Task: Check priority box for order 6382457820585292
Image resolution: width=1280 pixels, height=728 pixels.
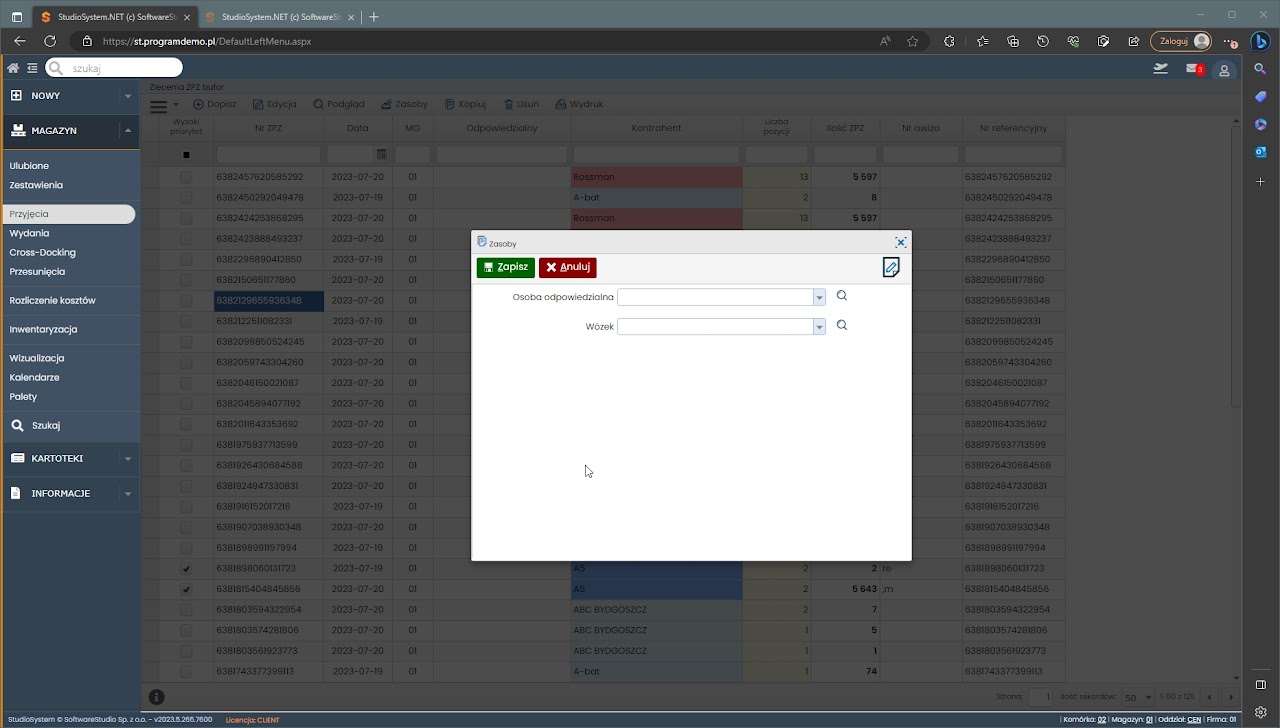Action: 186,177
